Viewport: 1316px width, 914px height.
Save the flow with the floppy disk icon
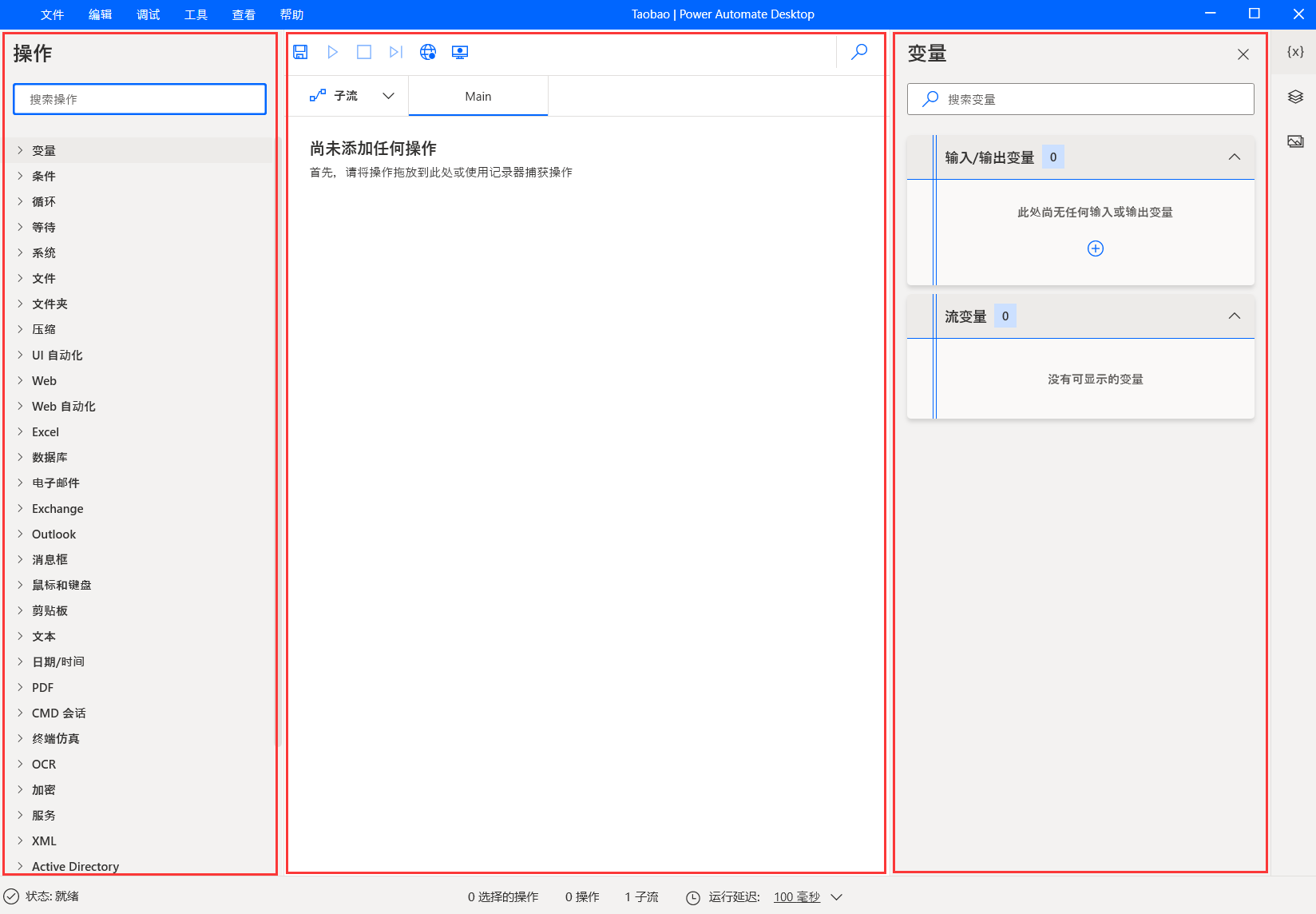point(301,52)
